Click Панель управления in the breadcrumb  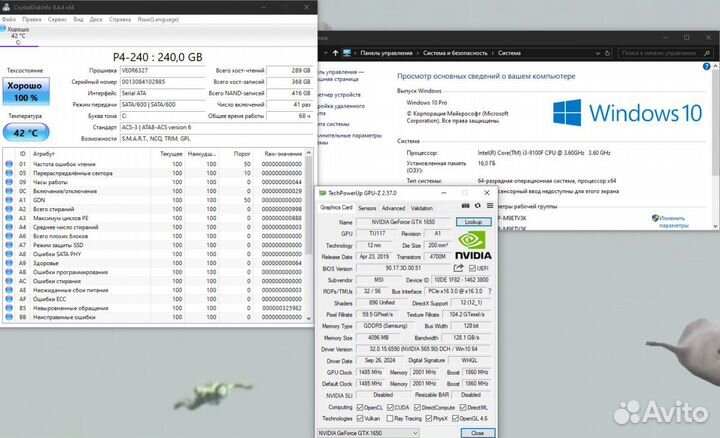(x=387, y=53)
